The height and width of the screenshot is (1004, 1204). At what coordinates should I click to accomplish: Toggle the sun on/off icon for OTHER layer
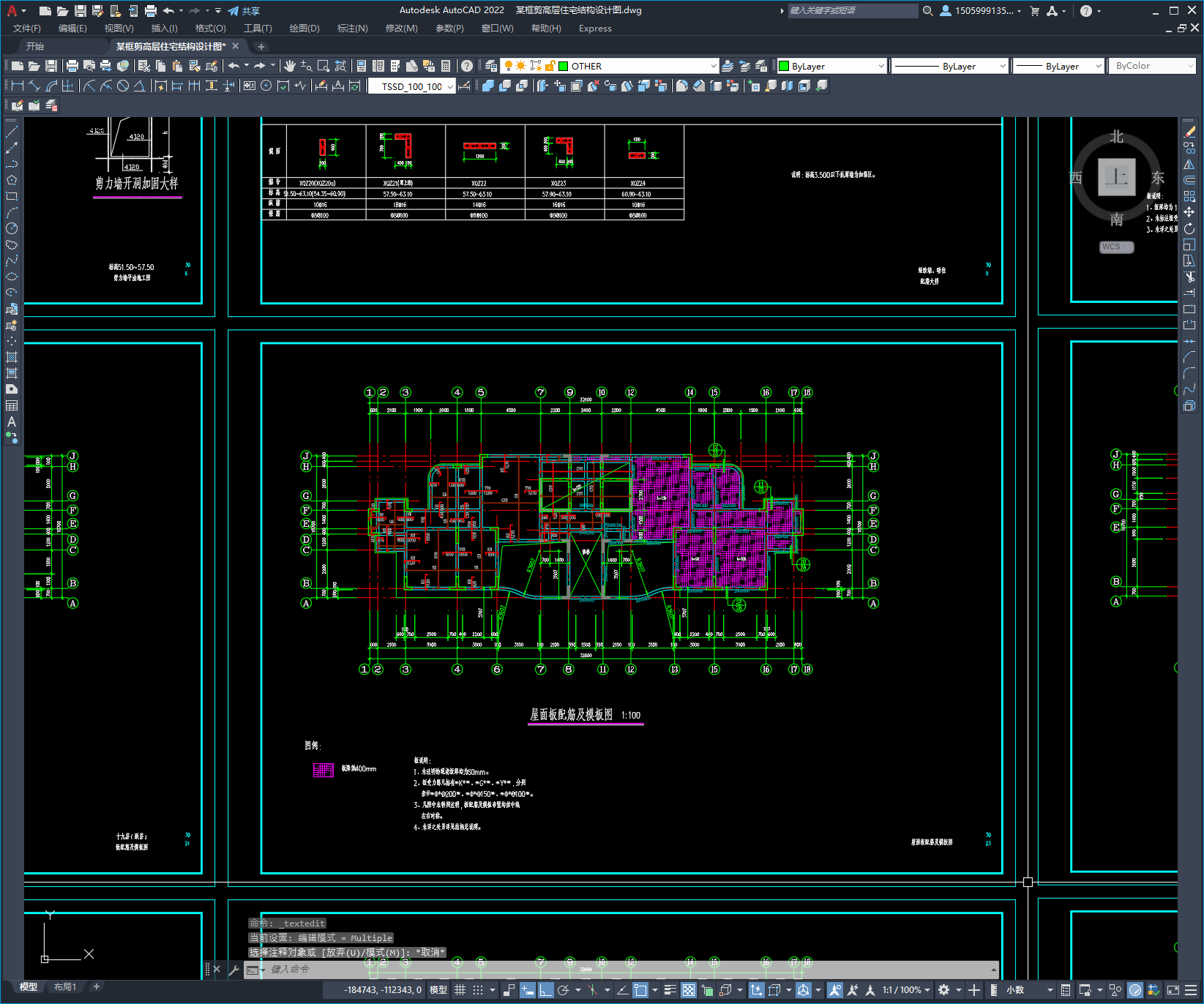tap(520, 66)
